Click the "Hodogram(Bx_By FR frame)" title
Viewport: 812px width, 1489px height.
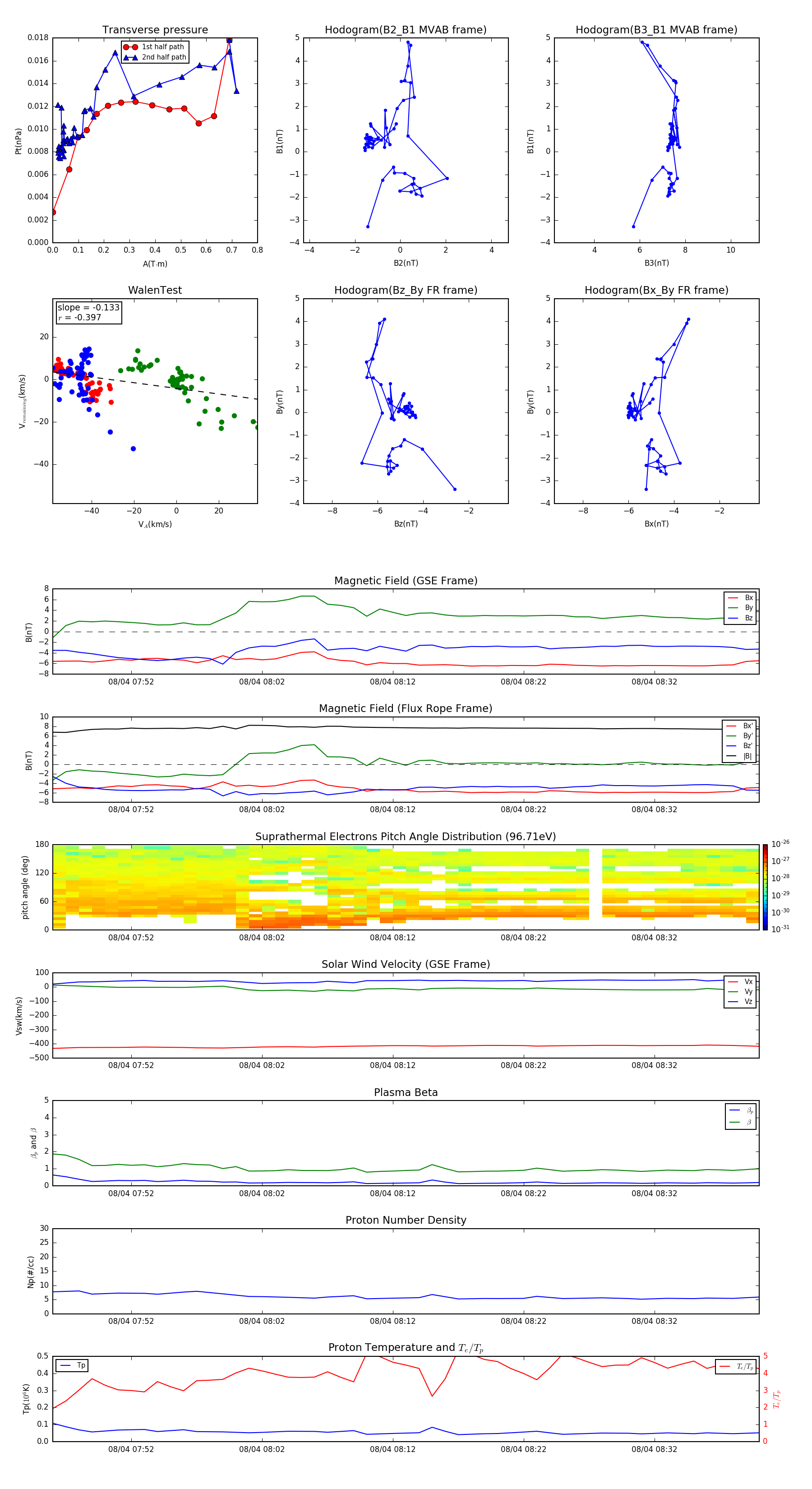[656, 290]
